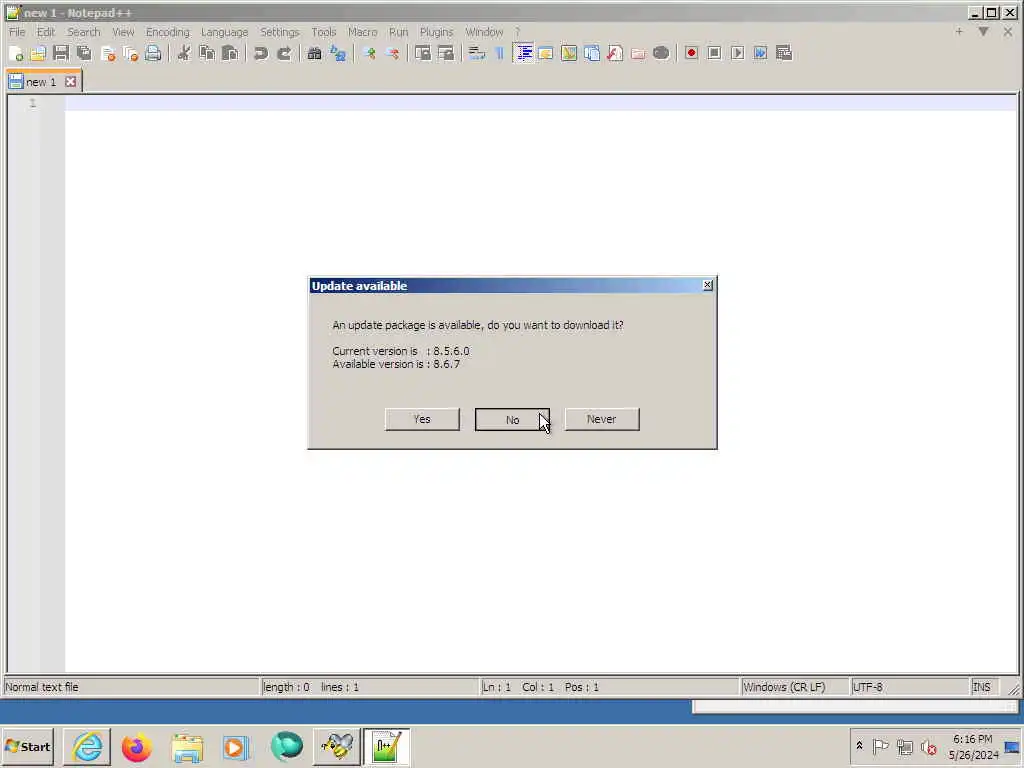
Task: Launch Firefox from taskbar
Action: (x=136, y=747)
